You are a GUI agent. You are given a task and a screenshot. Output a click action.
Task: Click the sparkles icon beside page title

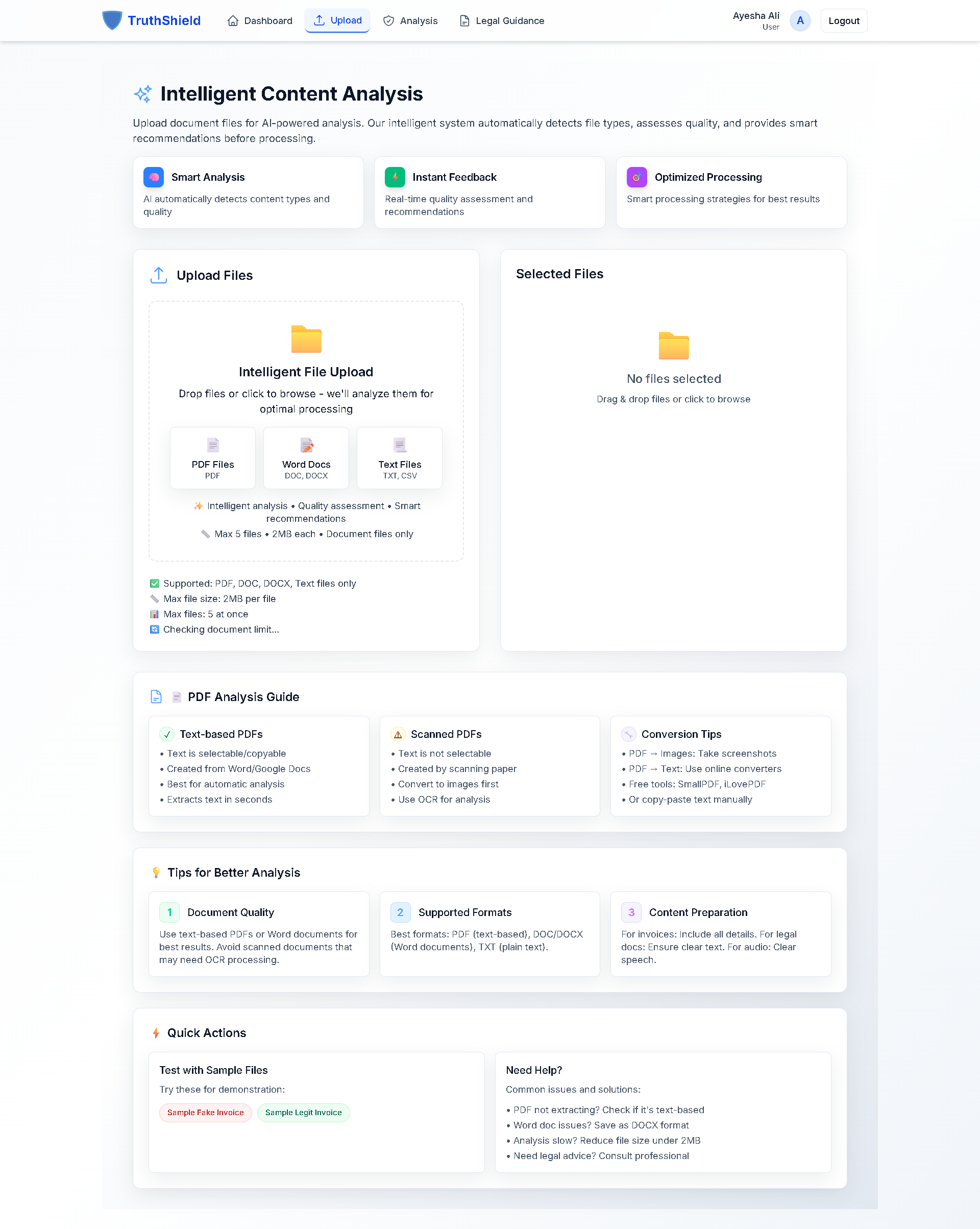click(143, 94)
